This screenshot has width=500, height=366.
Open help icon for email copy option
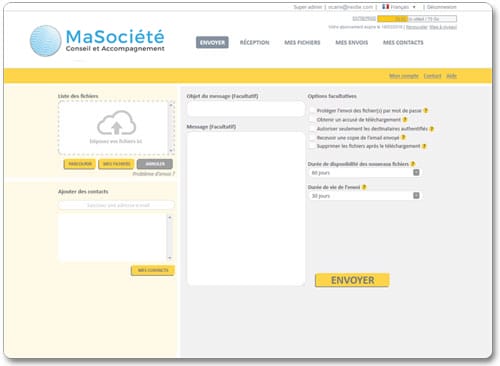403,137
